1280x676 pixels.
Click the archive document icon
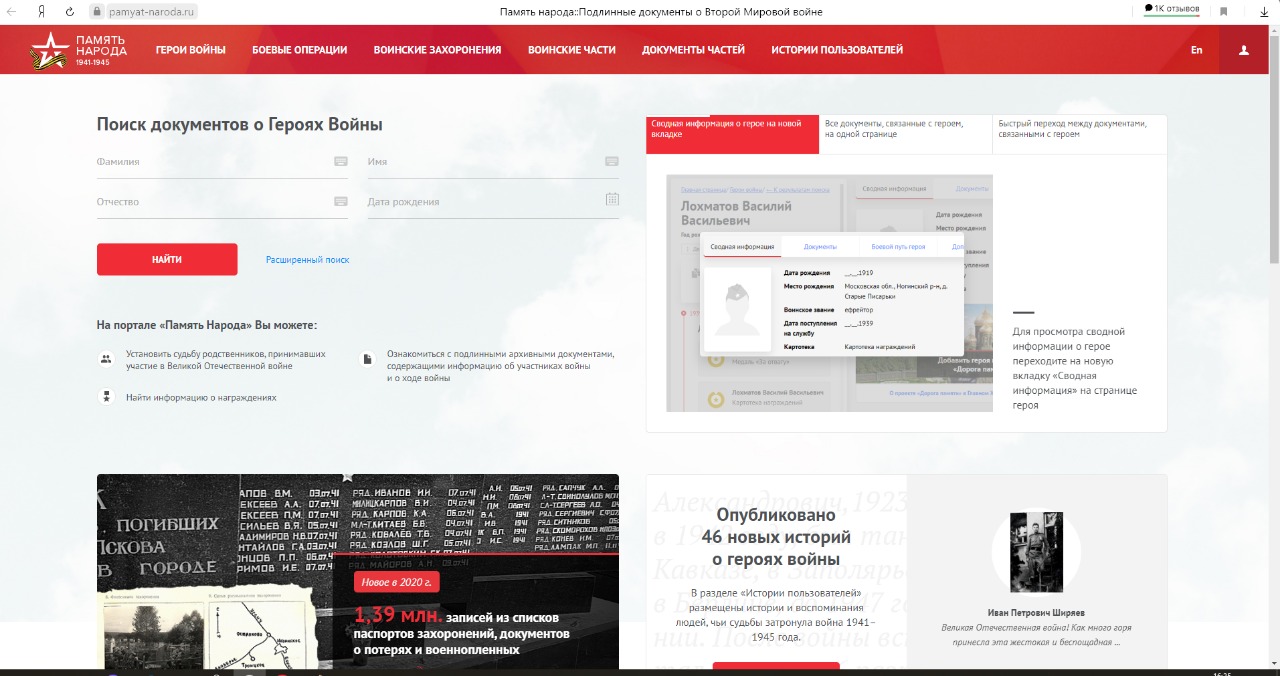point(367,359)
